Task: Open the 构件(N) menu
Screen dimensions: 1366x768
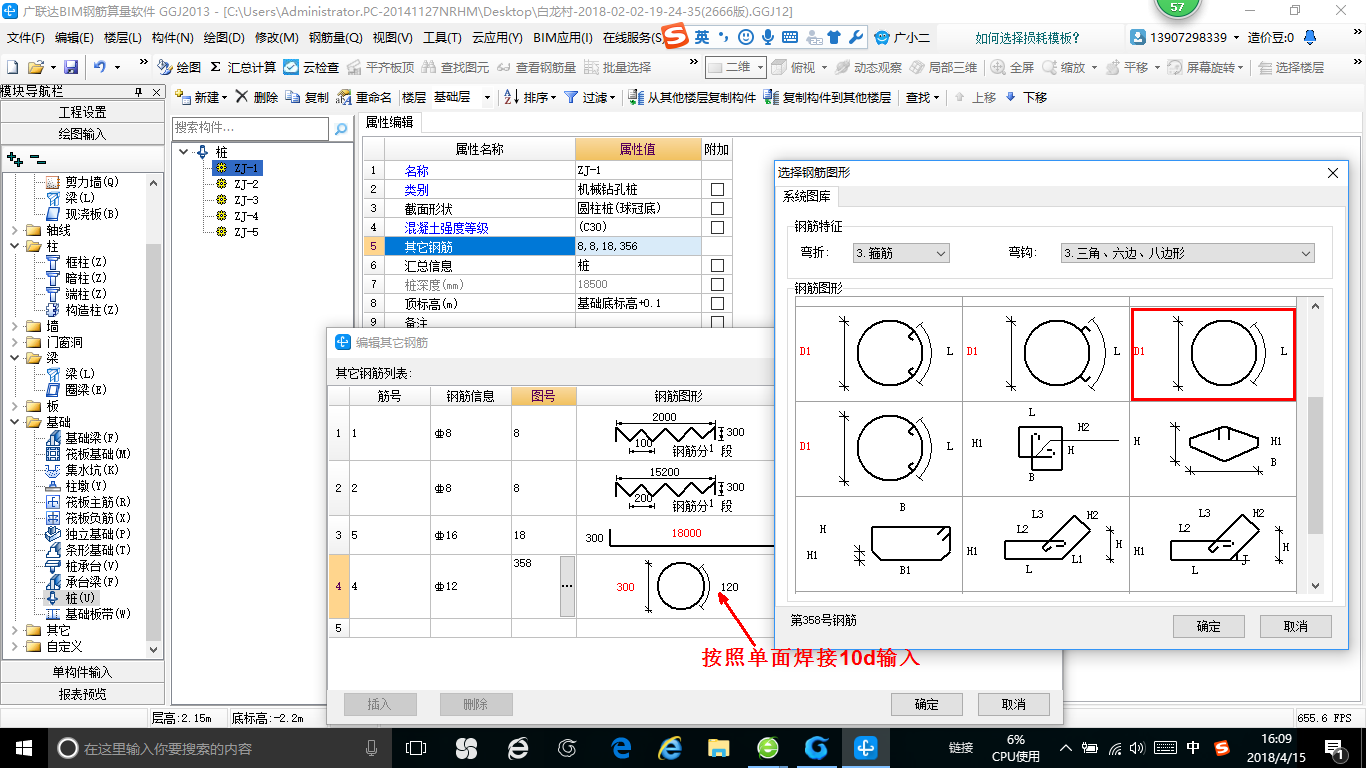Action: (x=172, y=38)
